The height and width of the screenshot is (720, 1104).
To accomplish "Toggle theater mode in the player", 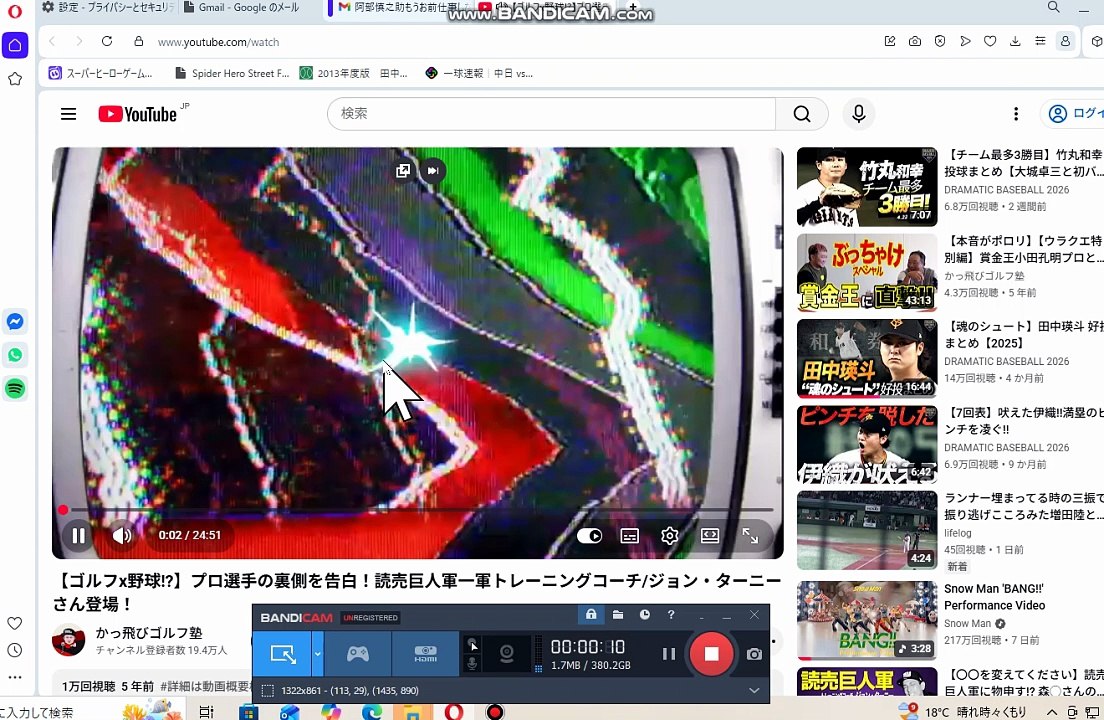I will [x=710, y=536].
